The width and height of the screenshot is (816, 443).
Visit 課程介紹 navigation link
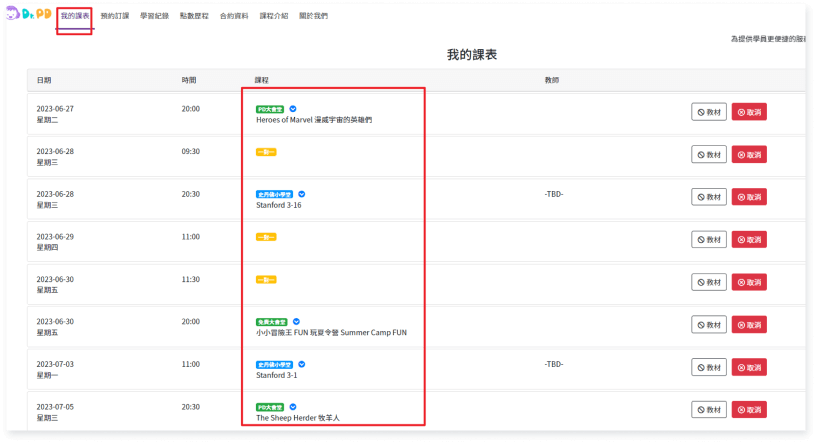point(273,17)
